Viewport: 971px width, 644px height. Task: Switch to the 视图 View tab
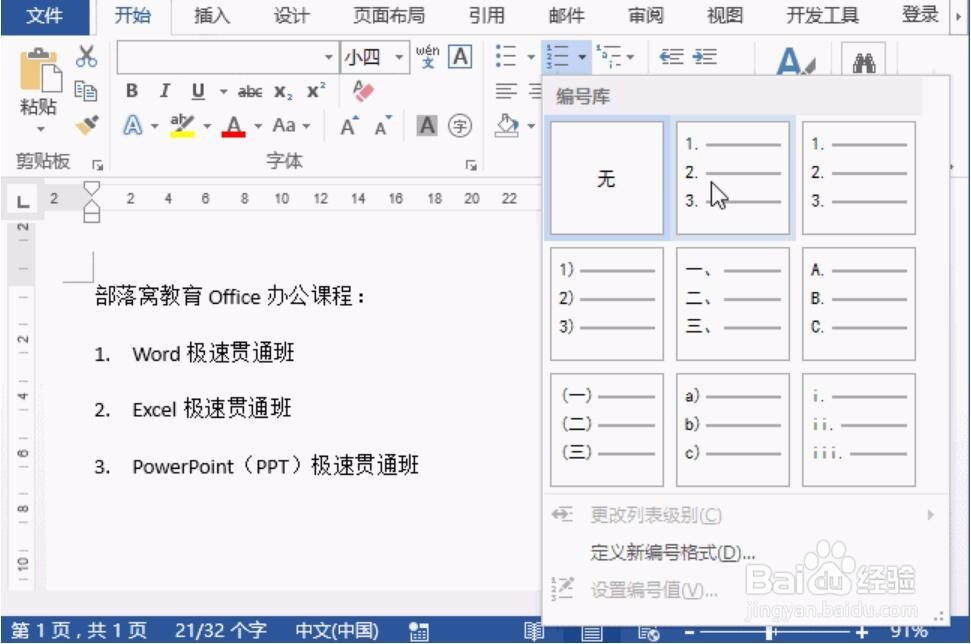pos(725,15)
